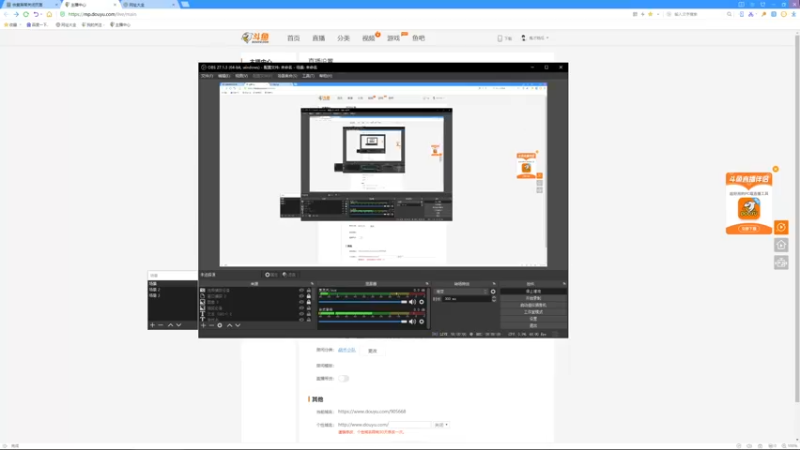The width and height of the screenshot is (800, 450).
Task: Pop out the sources dock panel
Action: click(312, 284)
